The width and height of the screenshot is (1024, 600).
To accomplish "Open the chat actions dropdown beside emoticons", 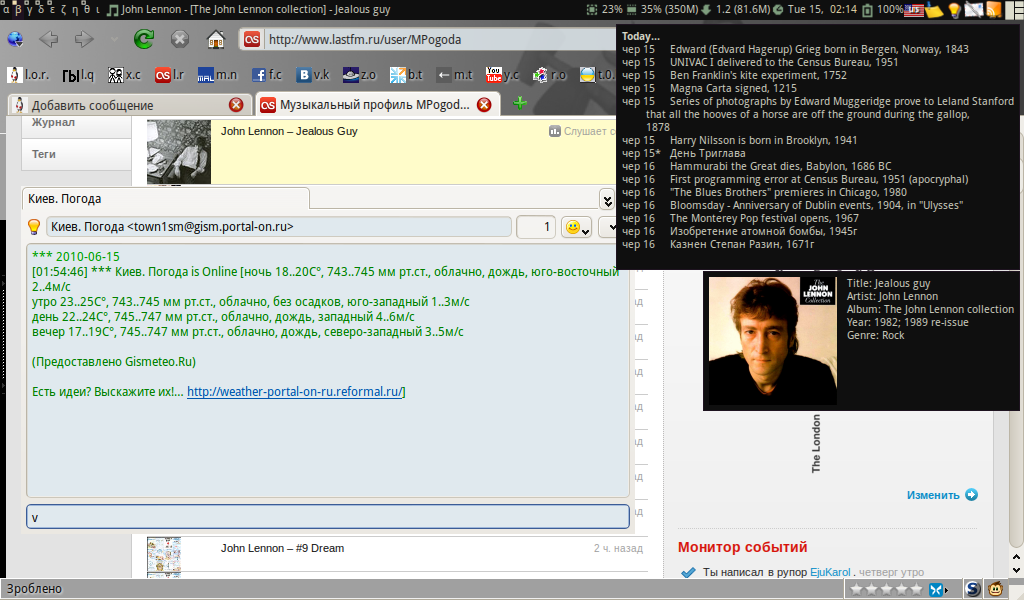I will tap(607, 227).
